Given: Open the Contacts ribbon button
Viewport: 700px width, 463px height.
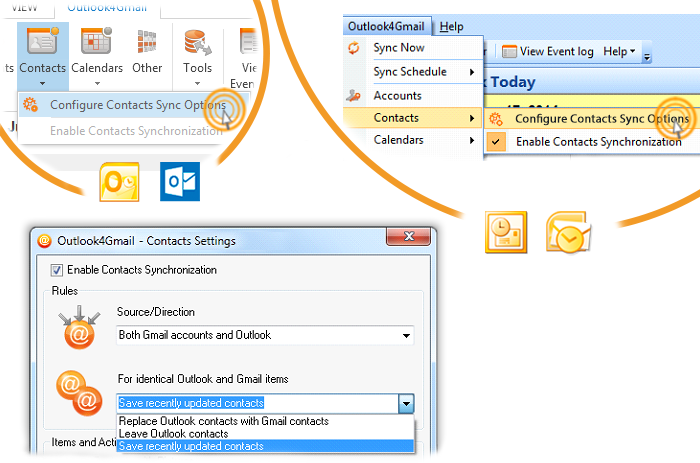Looking at the screenshot, I should pyautogui.click(x=43, y=56).
